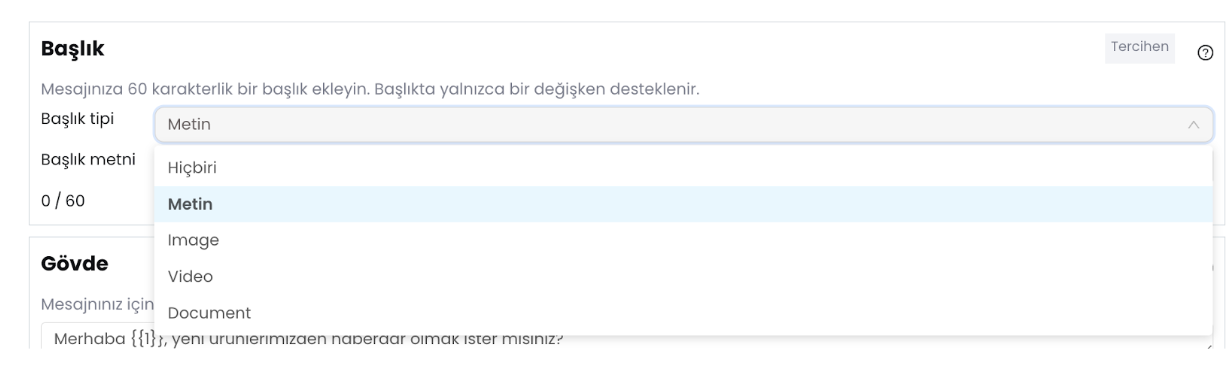
Task: Pick Video as header type
Action: coord(683,276)
